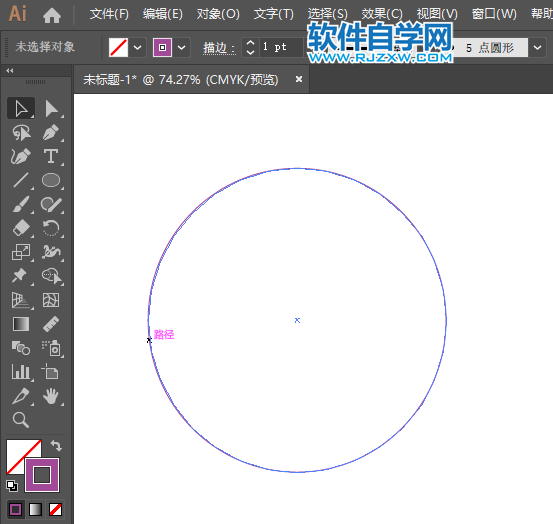Activate the toolbar purple Stroke box

pyautogui.click(x=42, y=475)
